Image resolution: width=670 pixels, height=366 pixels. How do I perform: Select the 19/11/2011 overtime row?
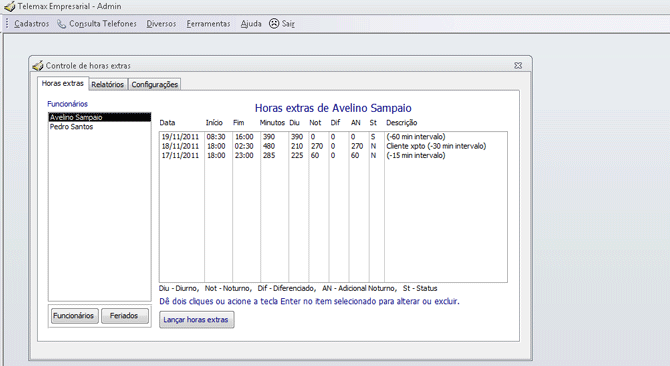point(333,137)
